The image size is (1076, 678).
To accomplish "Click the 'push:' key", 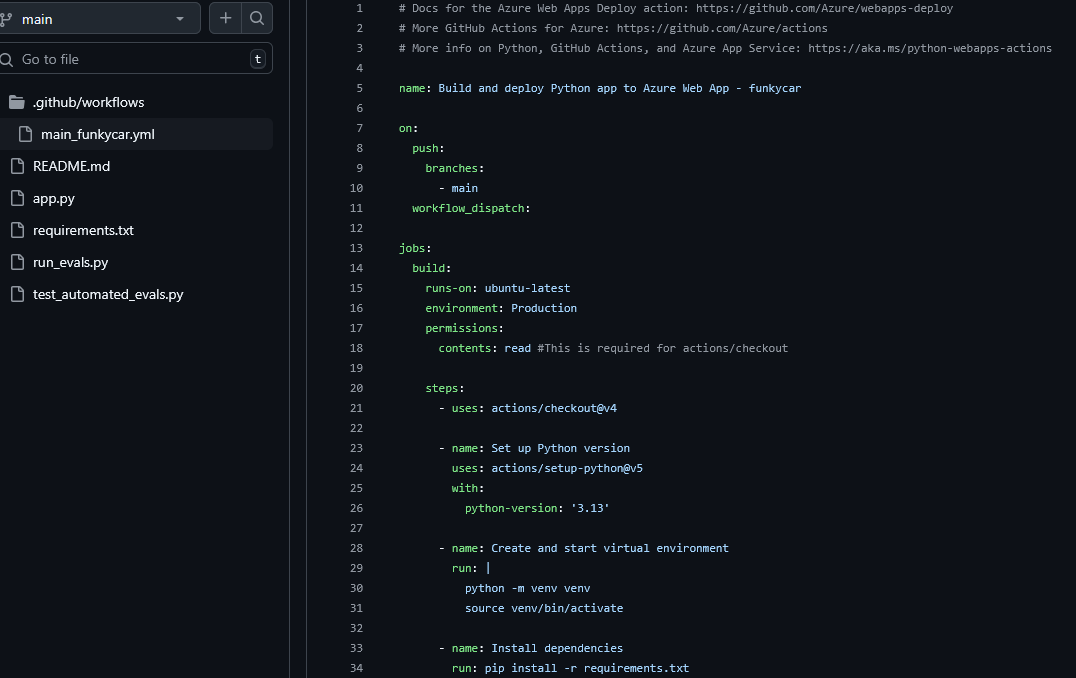I will [x=428, y=148].
